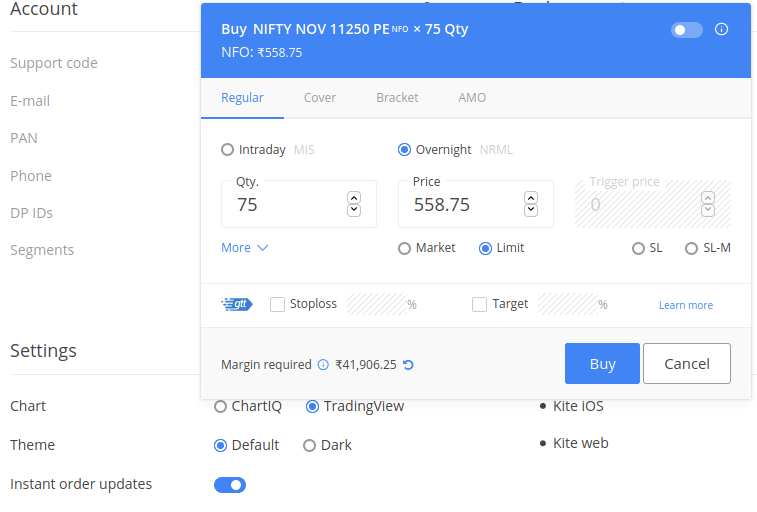Click the PAN label
This screenshot has width=757, height=512.
24,138
